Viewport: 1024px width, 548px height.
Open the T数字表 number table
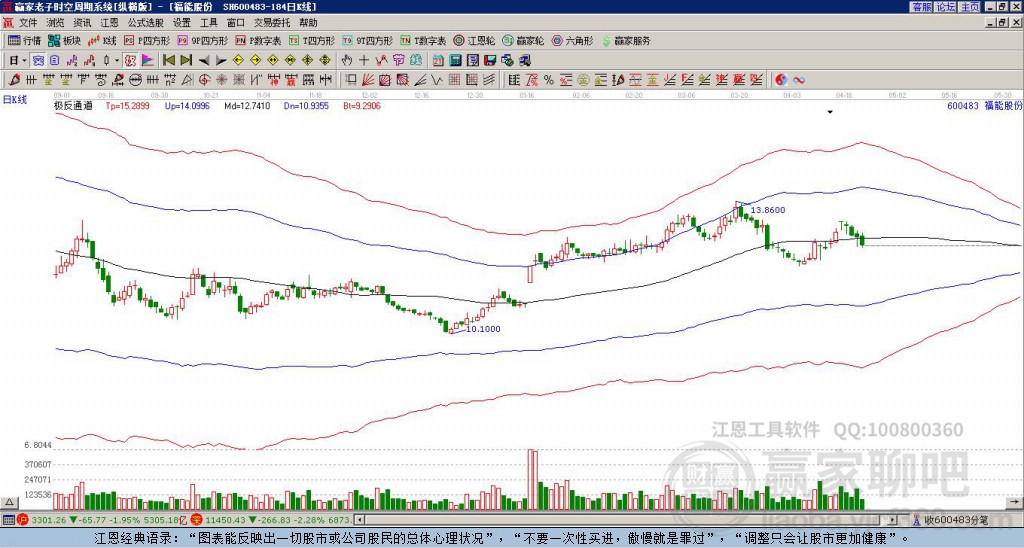[x=423, y=40]
